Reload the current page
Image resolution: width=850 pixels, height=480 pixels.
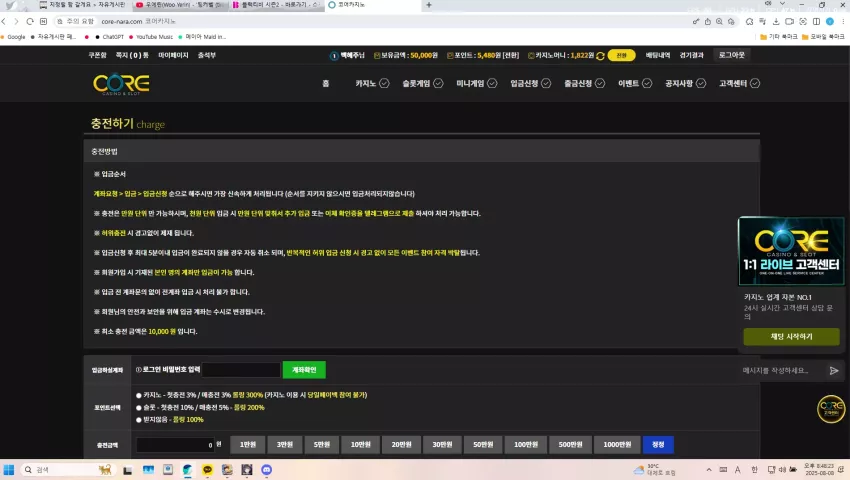coord(30,21)
